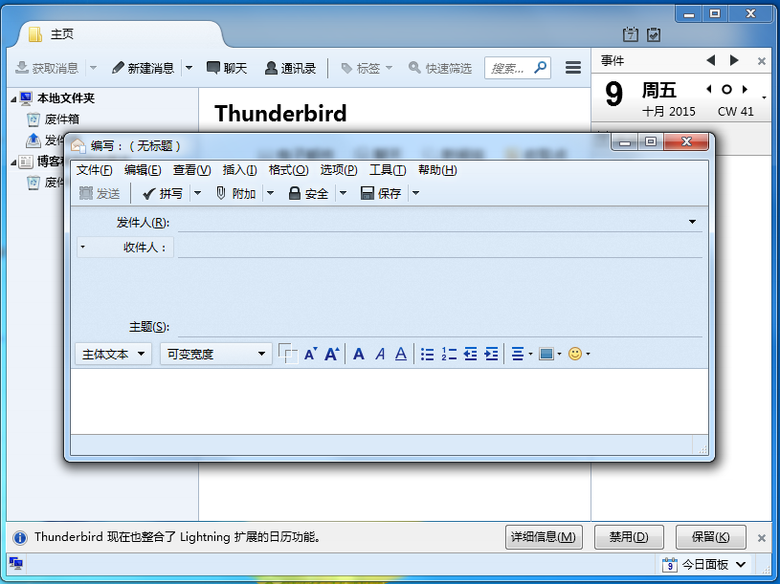Open the 主体文本 paragraph style dropdown
This screenshot has width=780, height=584.
coord(113,354)
